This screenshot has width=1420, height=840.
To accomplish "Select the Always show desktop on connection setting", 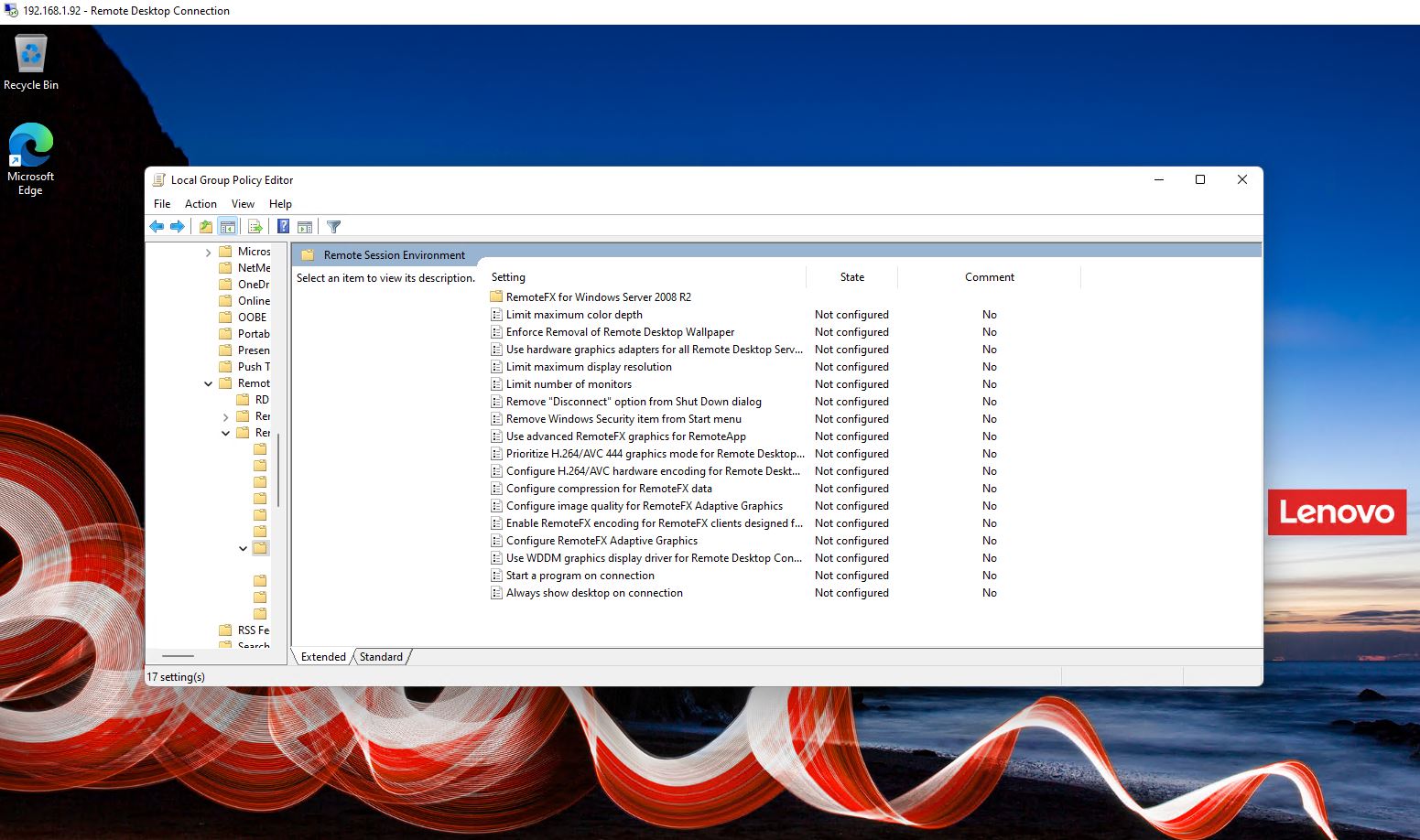I will [594, 593].
